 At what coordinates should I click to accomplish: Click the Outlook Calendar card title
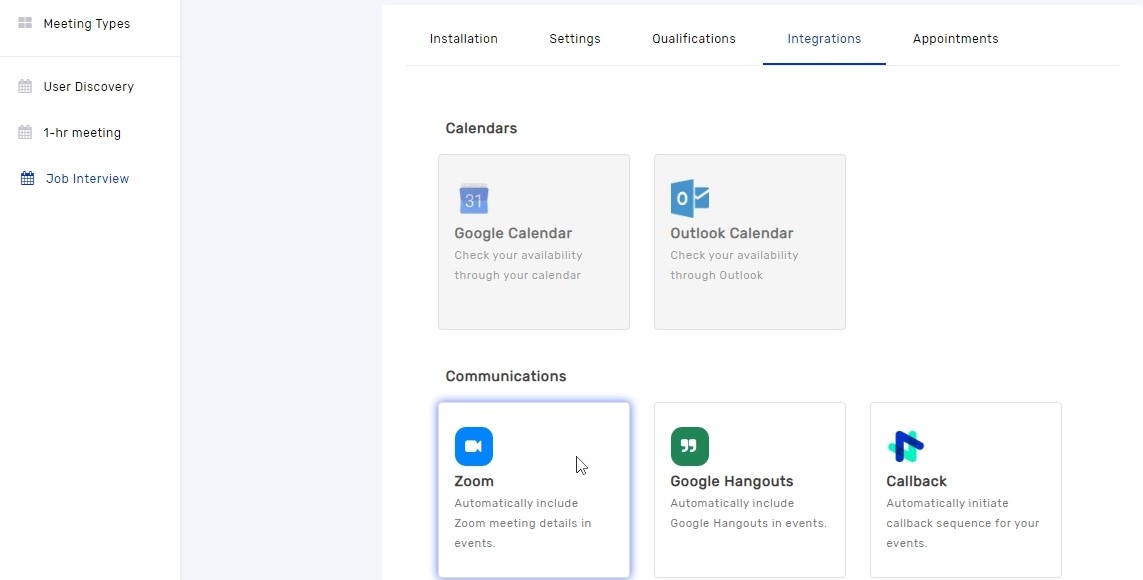(x=732, y=233)
